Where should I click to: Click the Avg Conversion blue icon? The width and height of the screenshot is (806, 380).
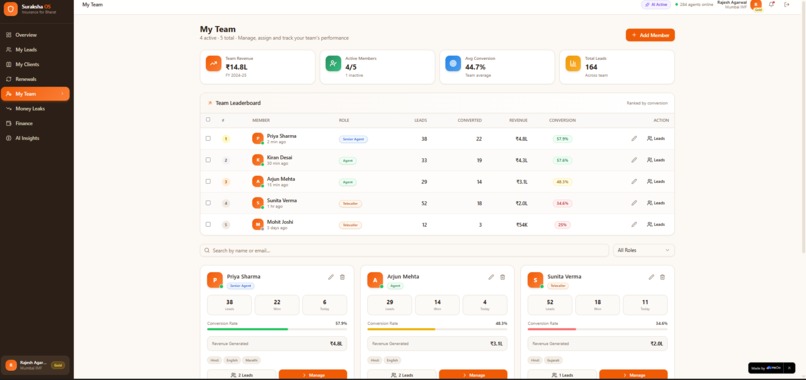tap(453, 63)
